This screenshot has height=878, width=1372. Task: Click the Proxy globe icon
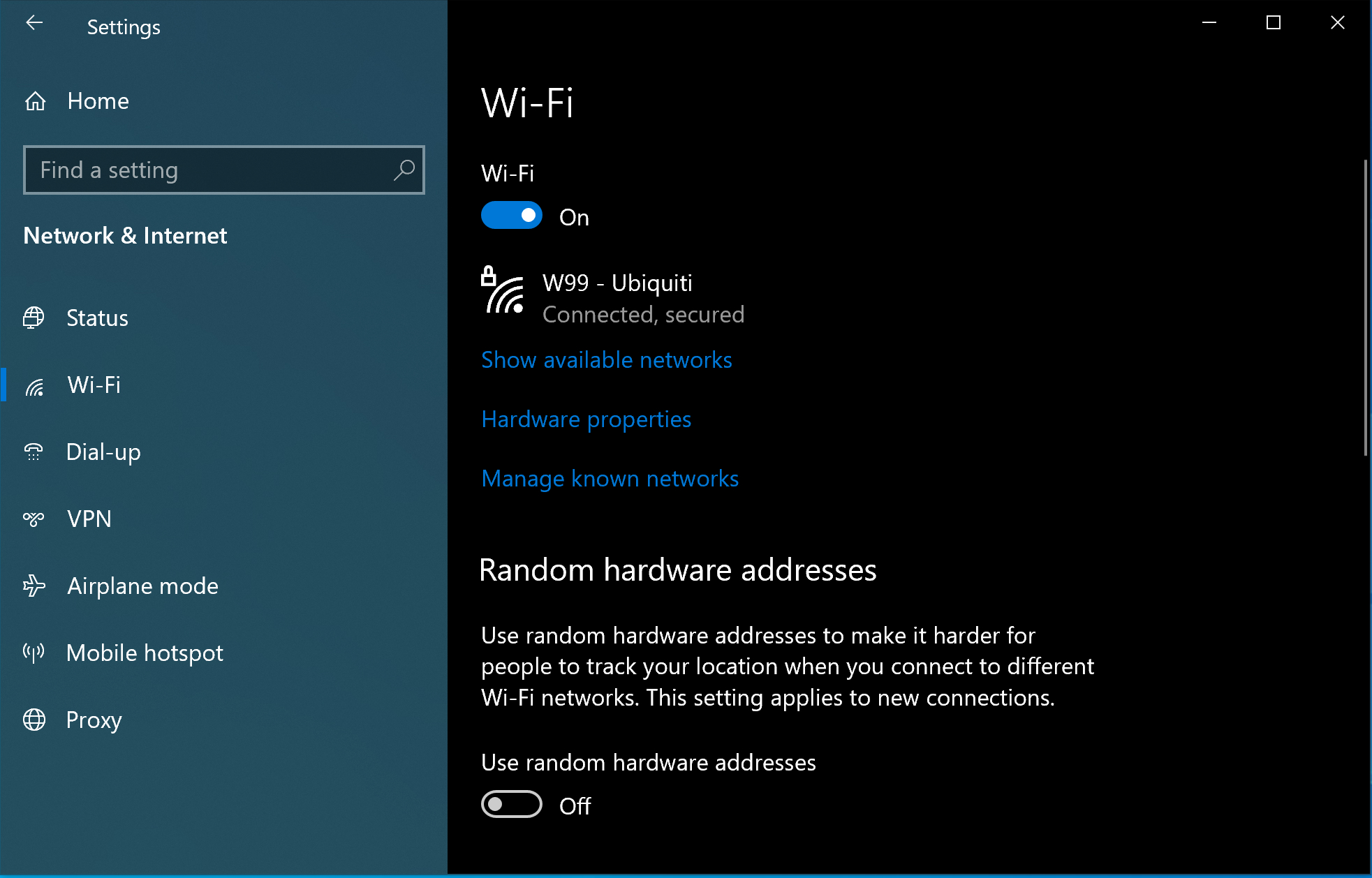(x=34, y=720)
